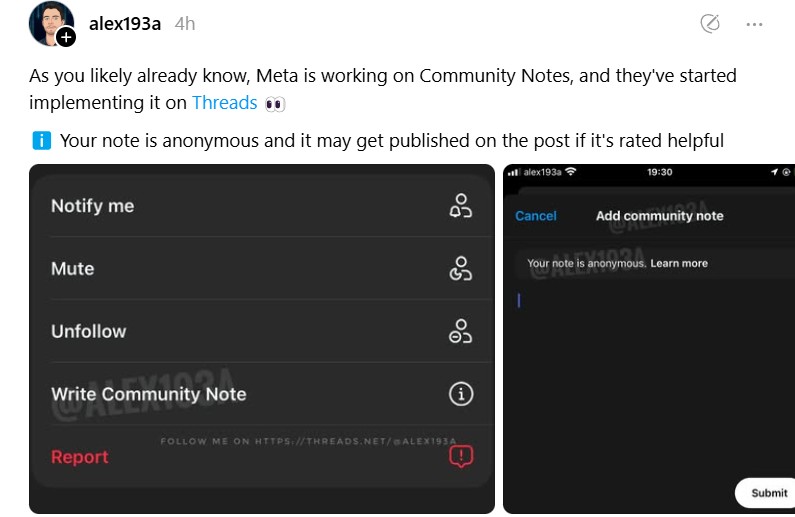Image resolution: width=795 pixels, height=517 pixels.
Task: Open the Learn more link
Action: click(679, 264)
